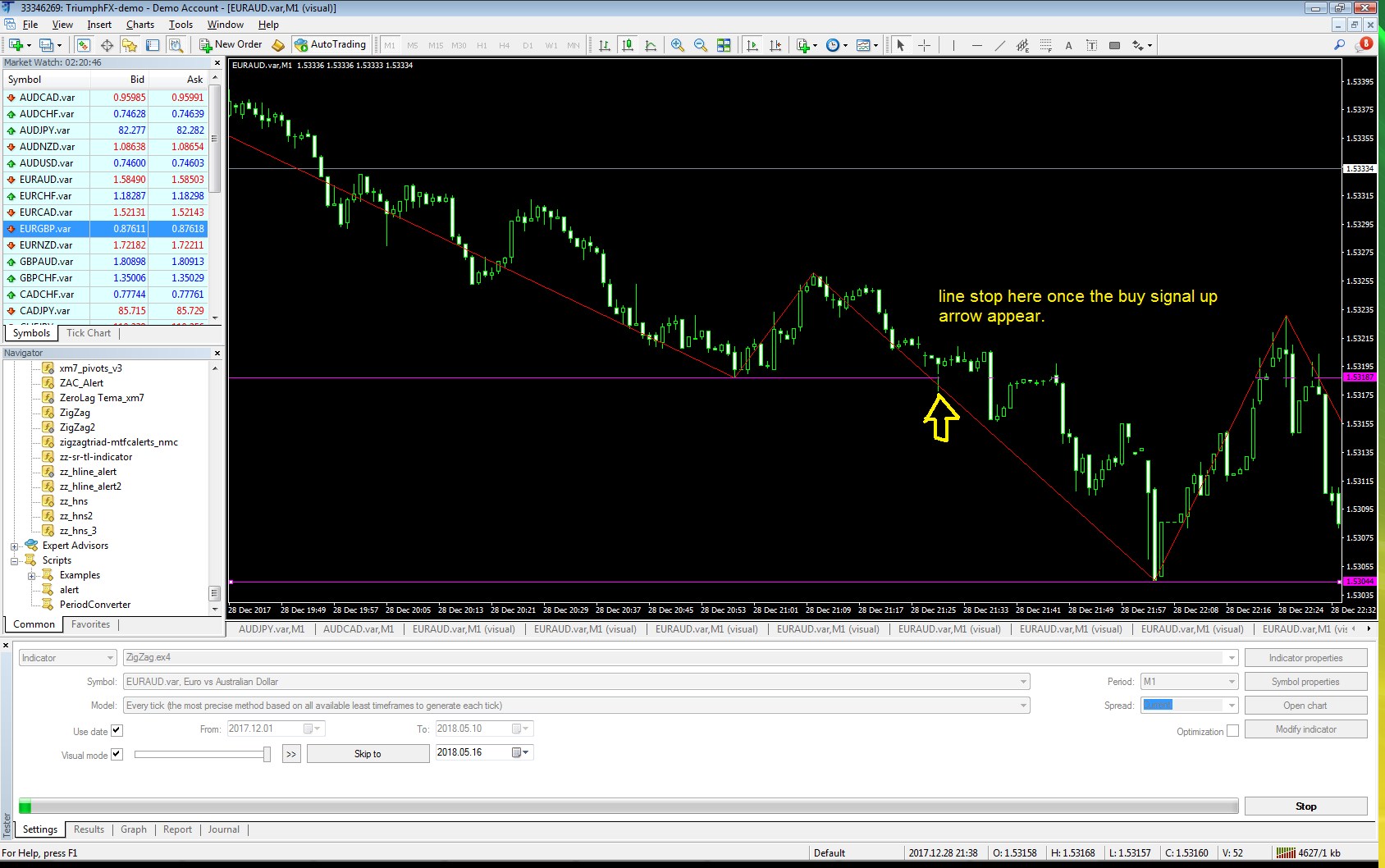
Task: Click the Stop button
Action: (1305, 806)
